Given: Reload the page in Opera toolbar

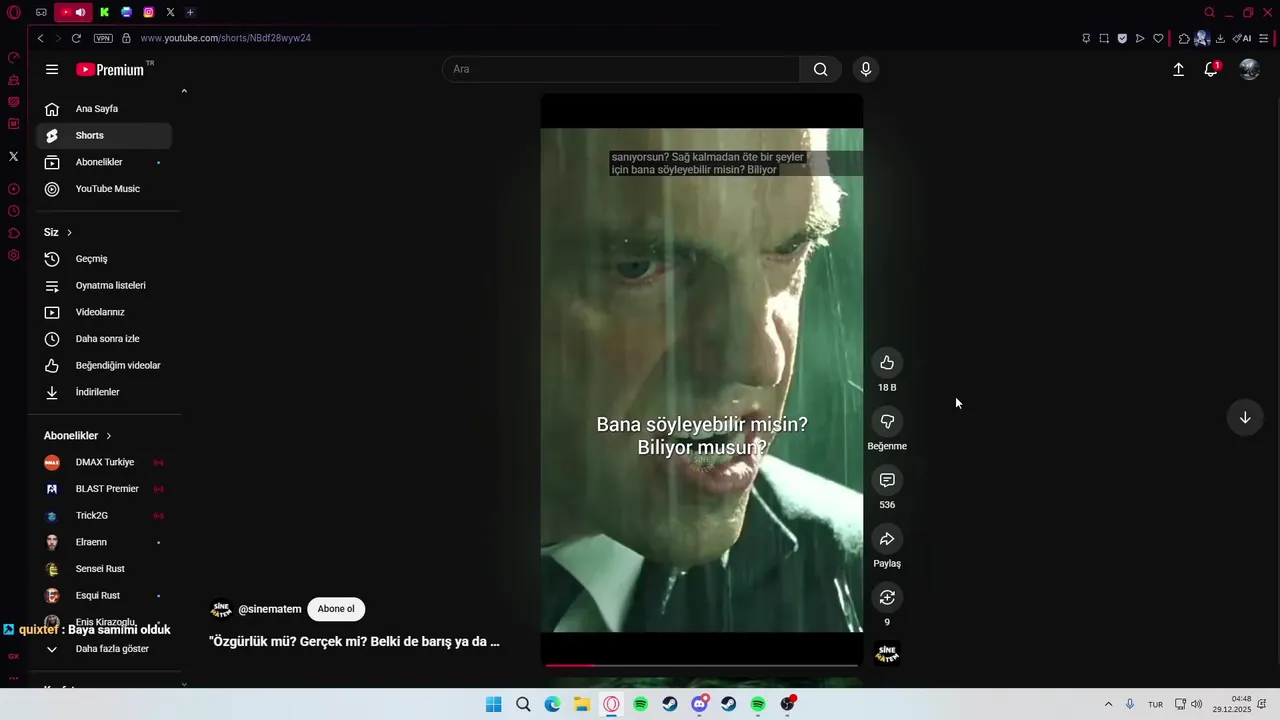Looking at the screenshot, I should click(76, 38).
